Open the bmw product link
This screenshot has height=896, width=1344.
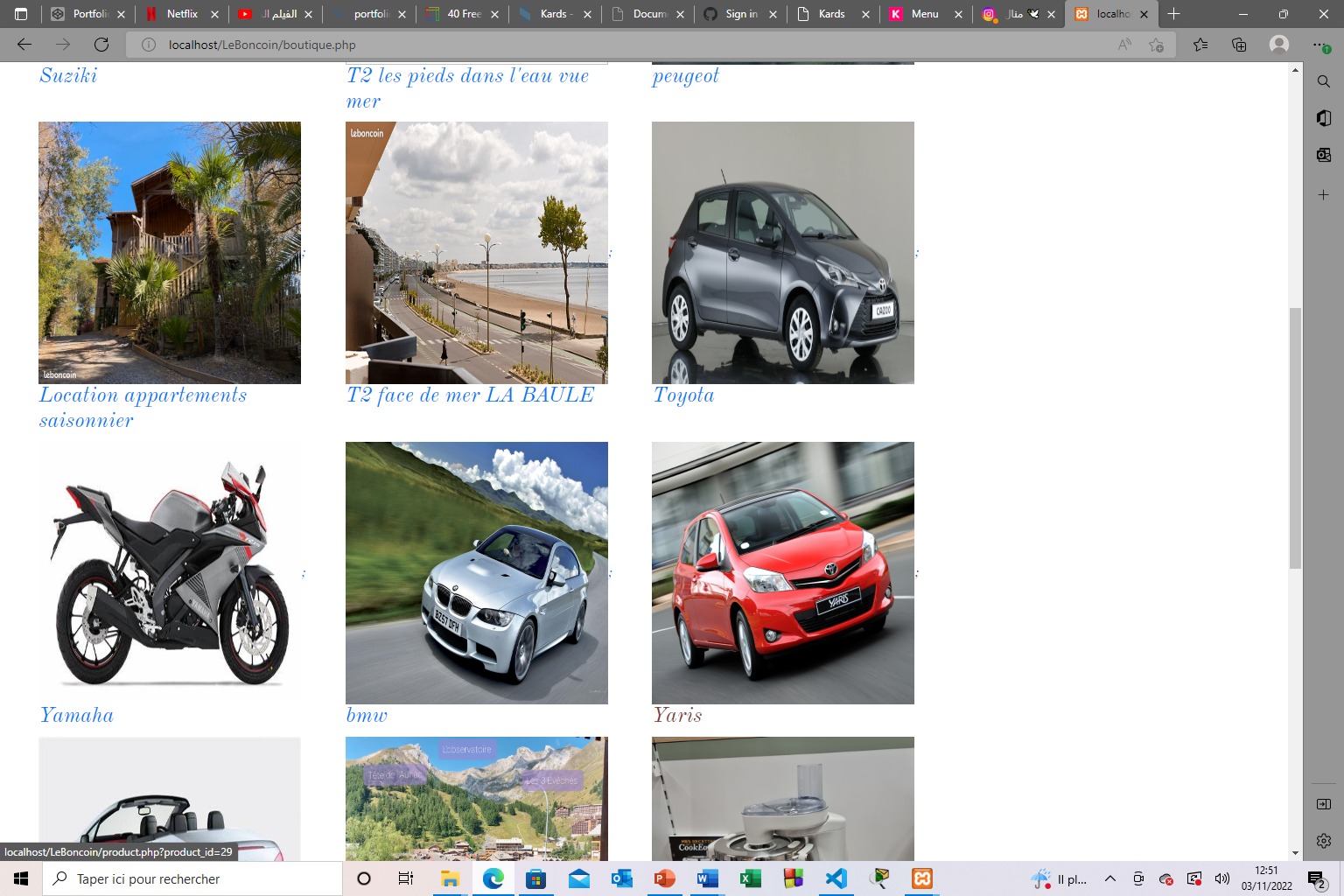pos(367,716)
